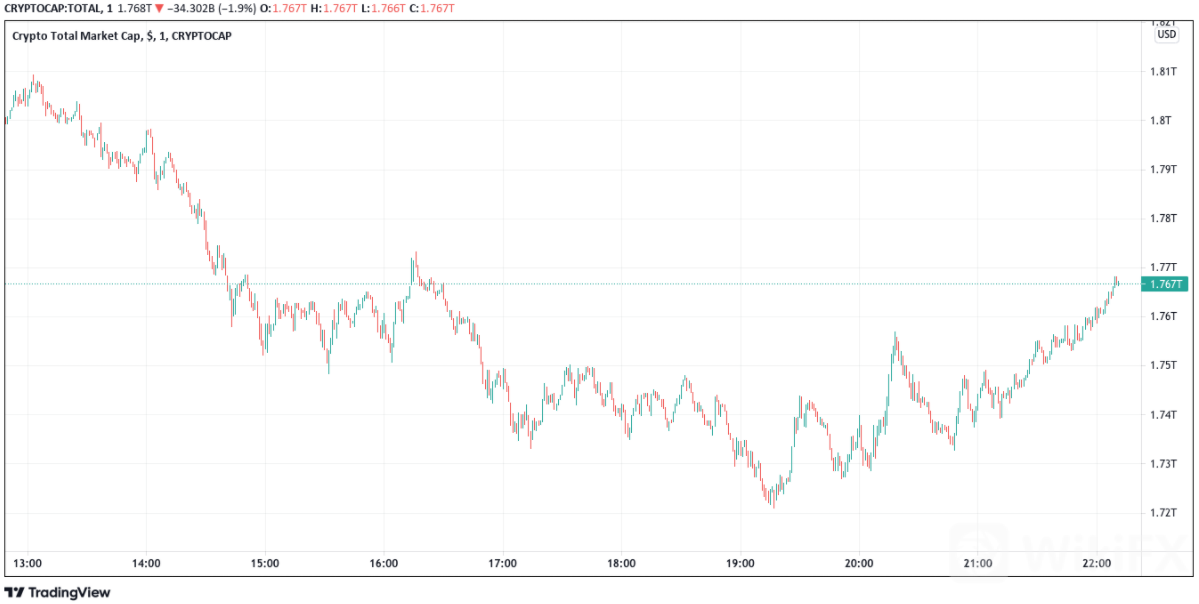Click the USD currency label on price axis

(x=1166, y=34)
